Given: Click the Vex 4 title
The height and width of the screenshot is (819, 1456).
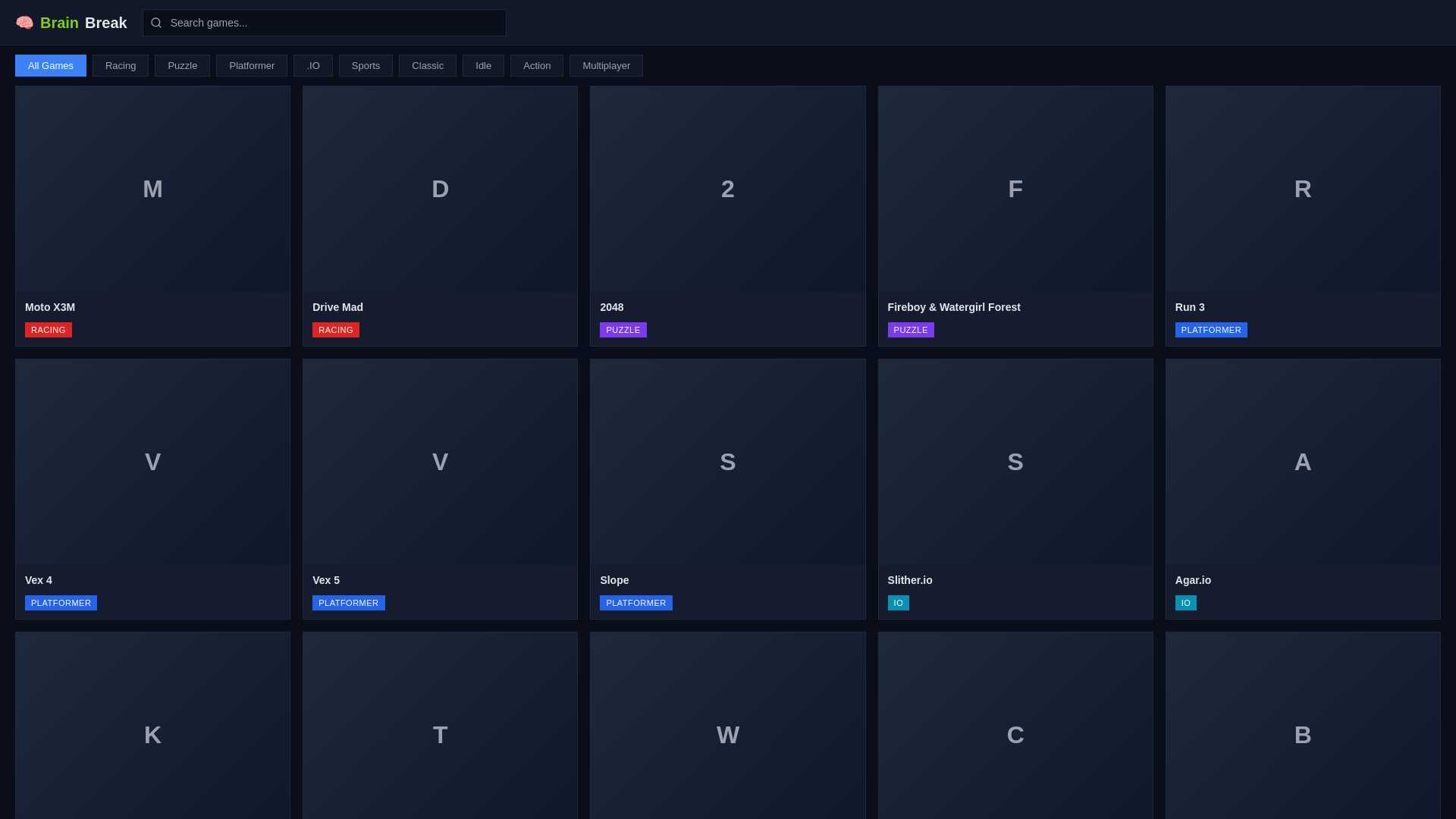Looking at the screenshot, I should point(39,580).
